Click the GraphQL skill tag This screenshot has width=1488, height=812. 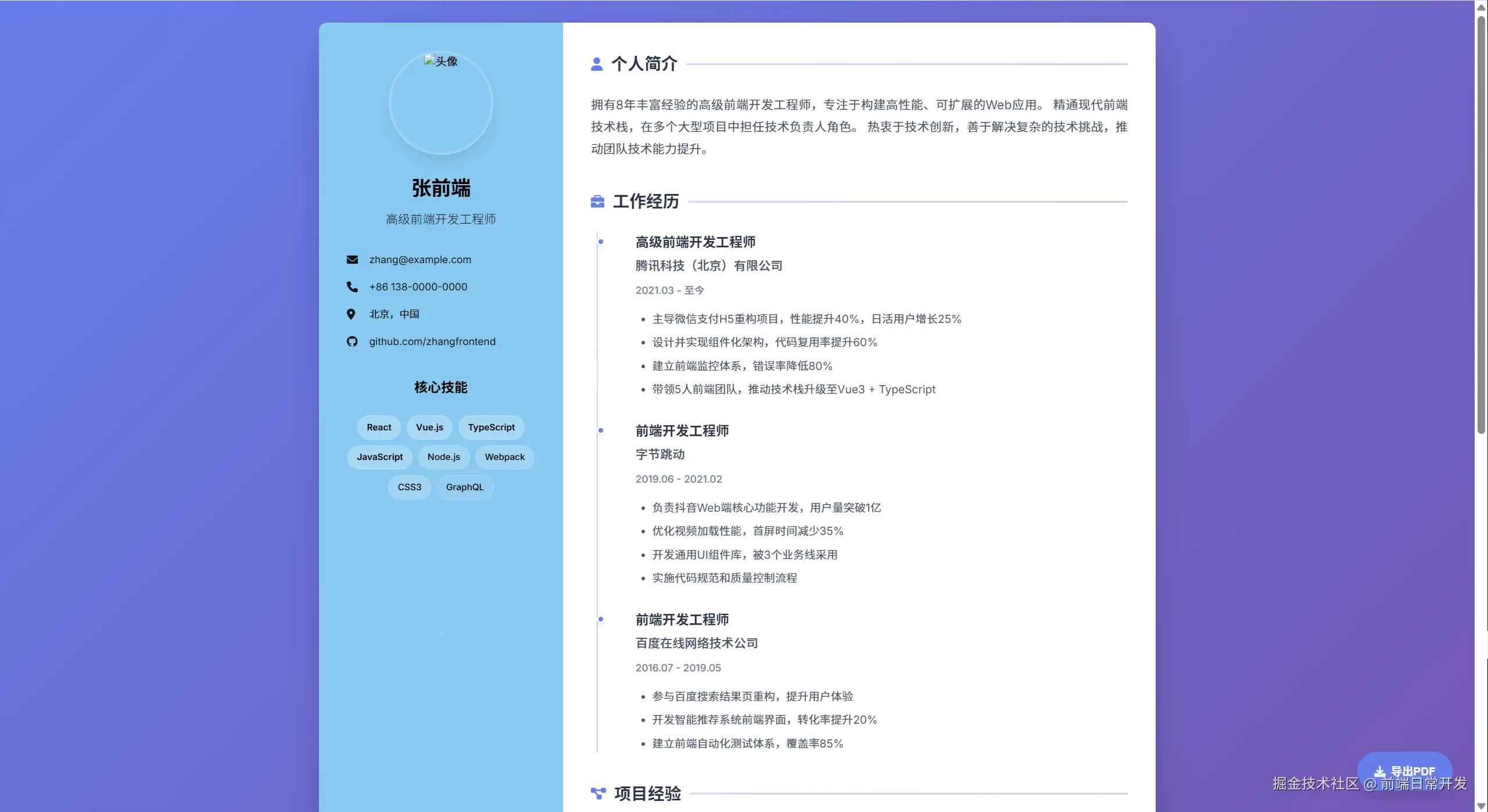[464, 487]
